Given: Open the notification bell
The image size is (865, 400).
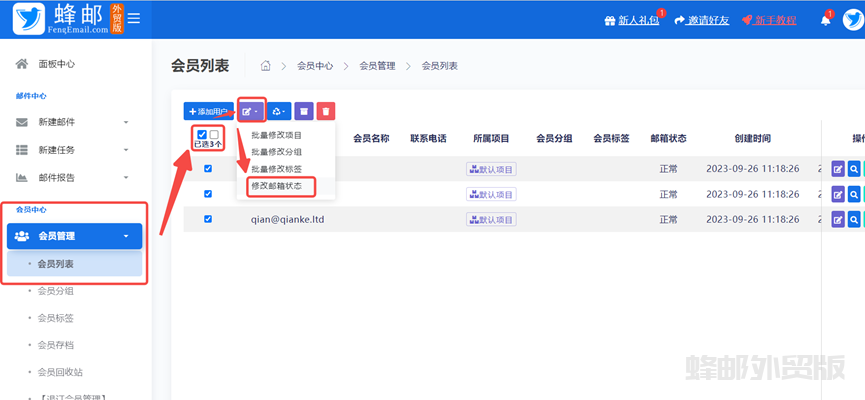Looking at the screenshot, I should [825, 21].
